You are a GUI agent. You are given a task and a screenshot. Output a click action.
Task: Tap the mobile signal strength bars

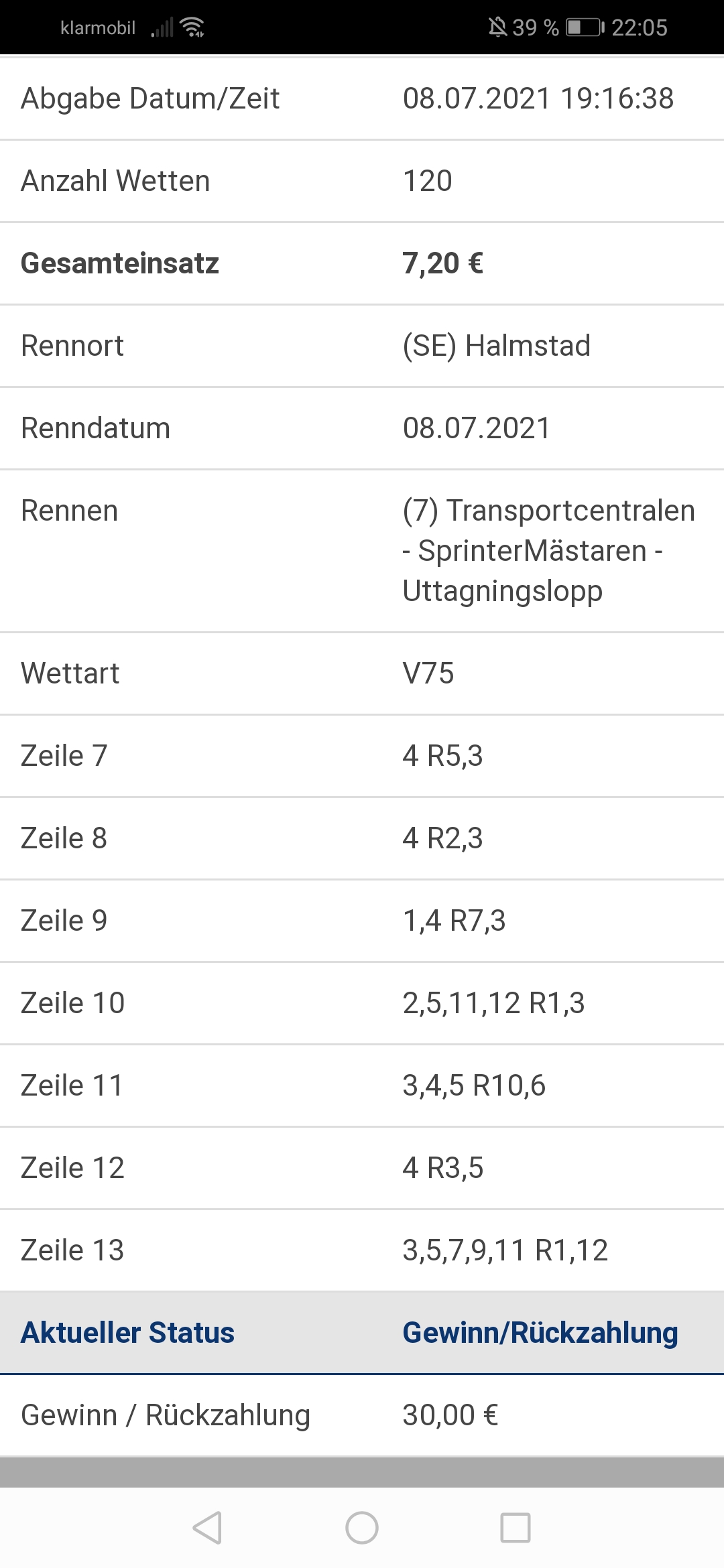pyautogui.click(x=162, y=28)
